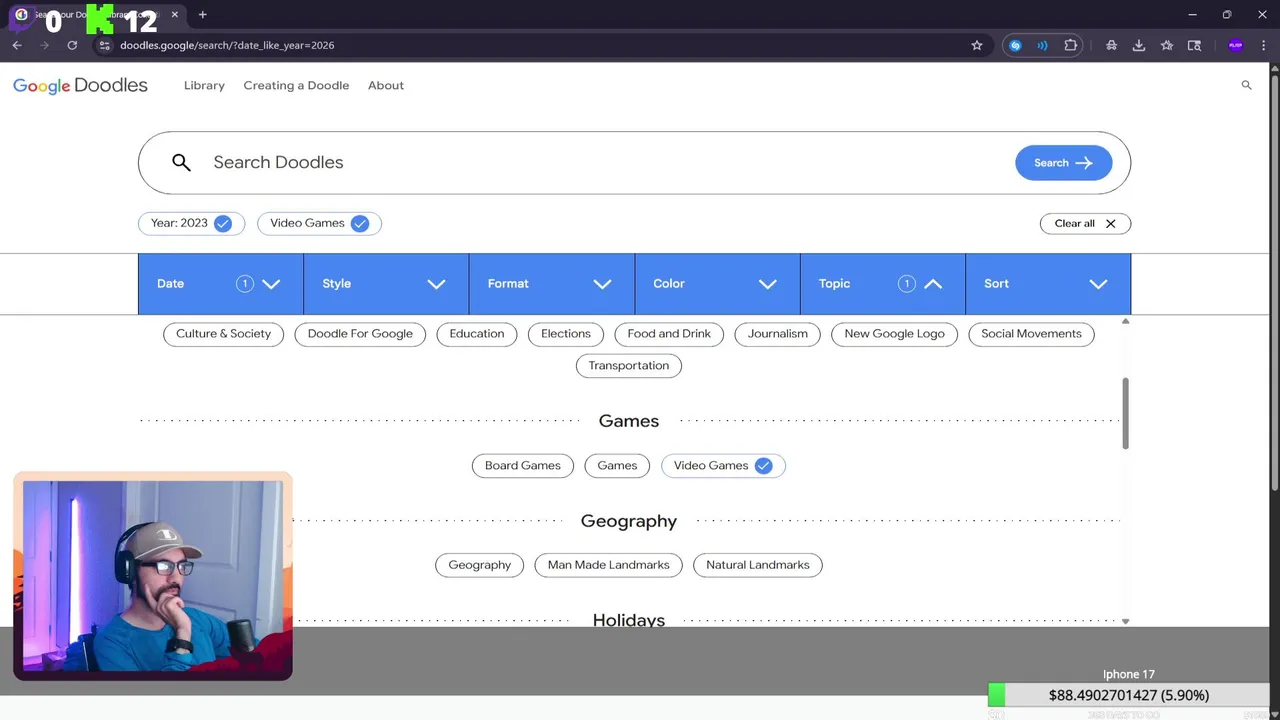Viewport: 1280px width, 720px height.
Task: Select the Natural Landmarks topic
Action: pyautogui.click(x=757, y=565)
